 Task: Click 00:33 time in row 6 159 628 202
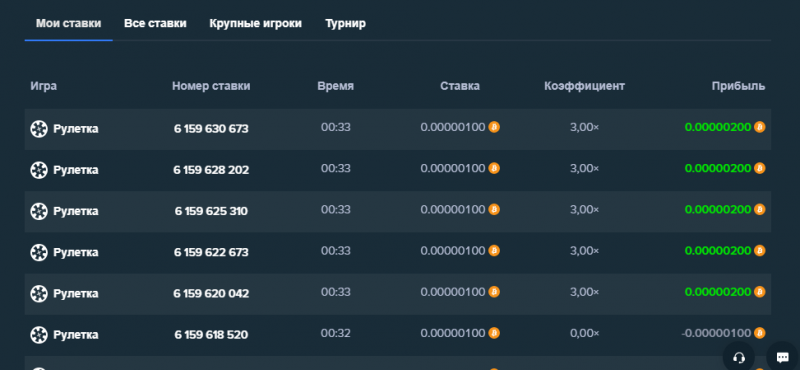tap(336, 168)
